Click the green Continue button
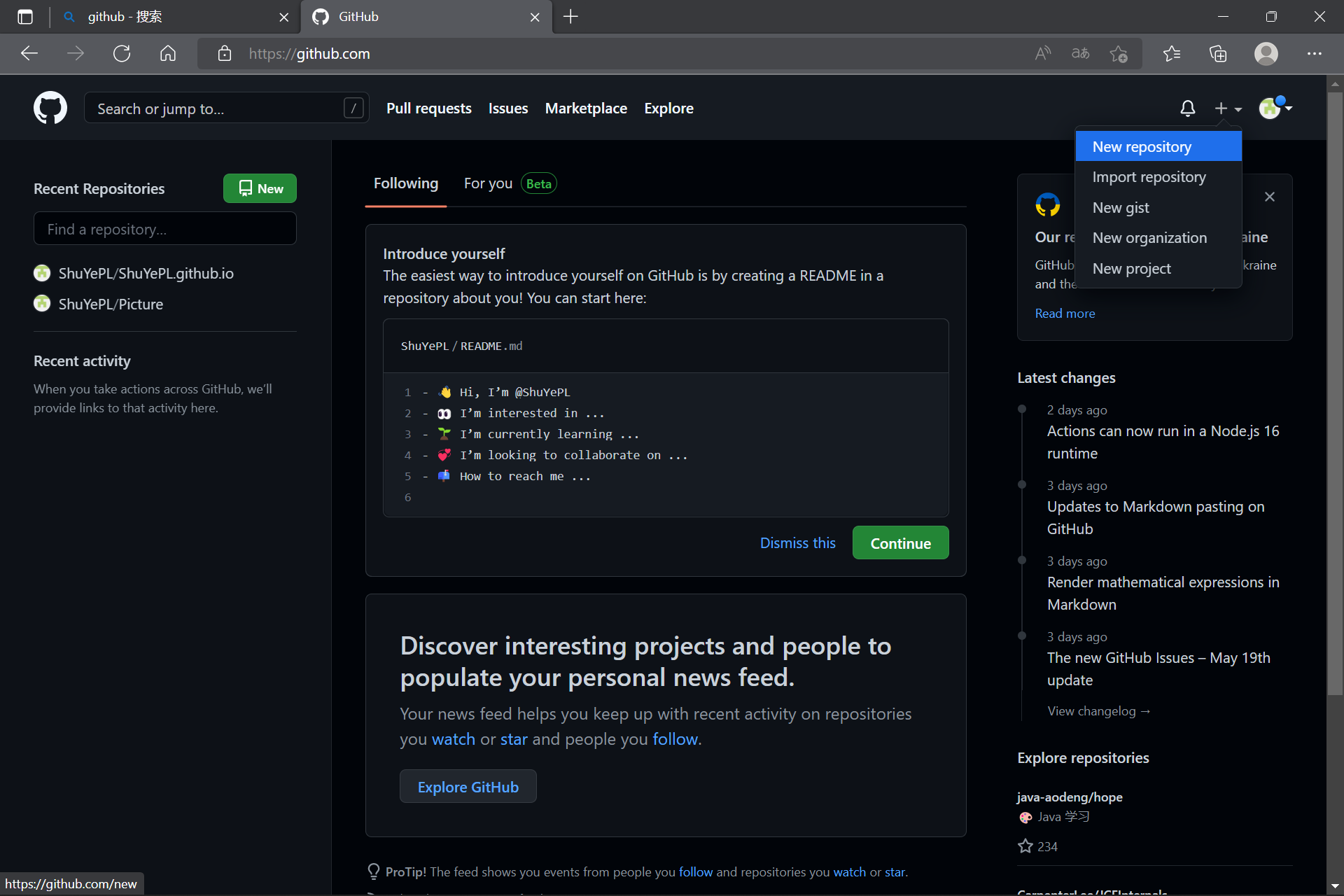This screenshot has height=896, width=1344. tap(900, 543)
